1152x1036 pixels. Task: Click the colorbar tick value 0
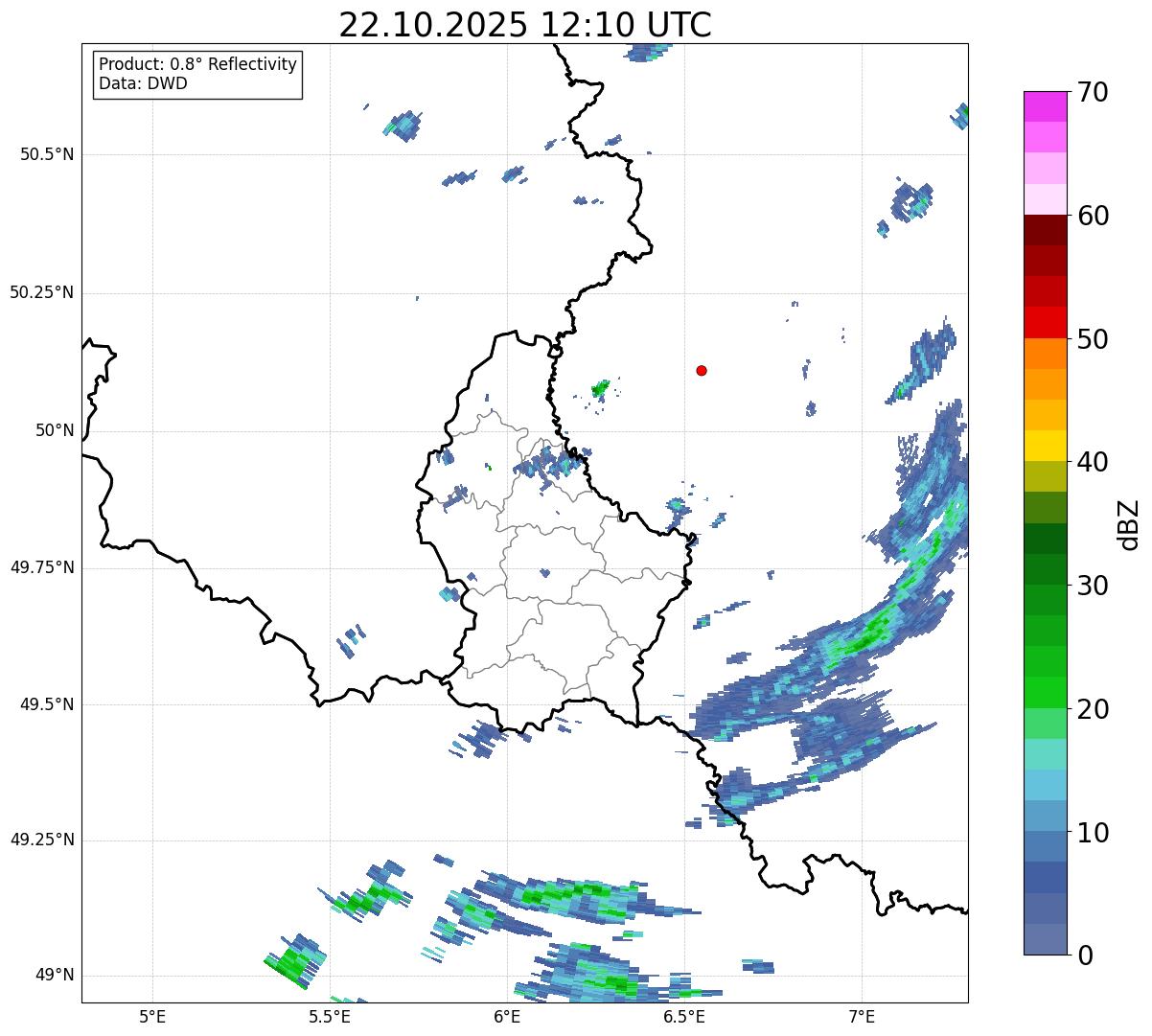coord(1086,955)
